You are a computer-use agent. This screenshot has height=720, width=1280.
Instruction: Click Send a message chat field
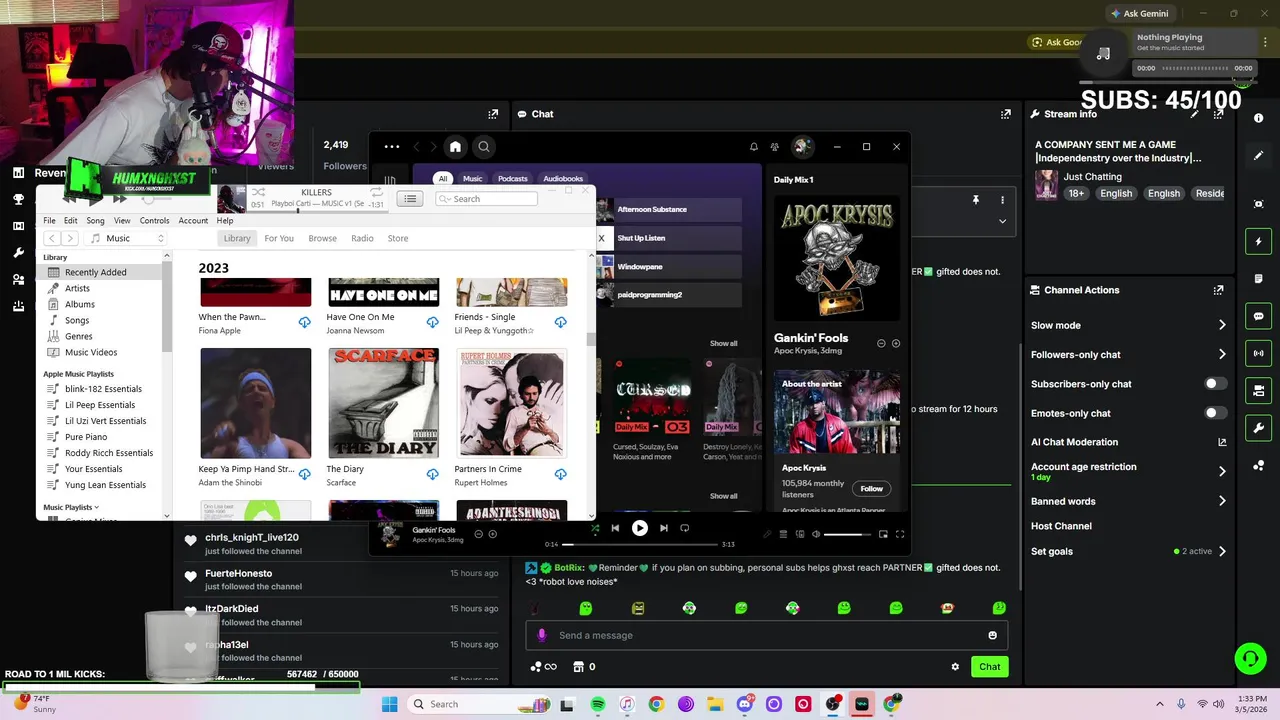[x=766, y=635]
